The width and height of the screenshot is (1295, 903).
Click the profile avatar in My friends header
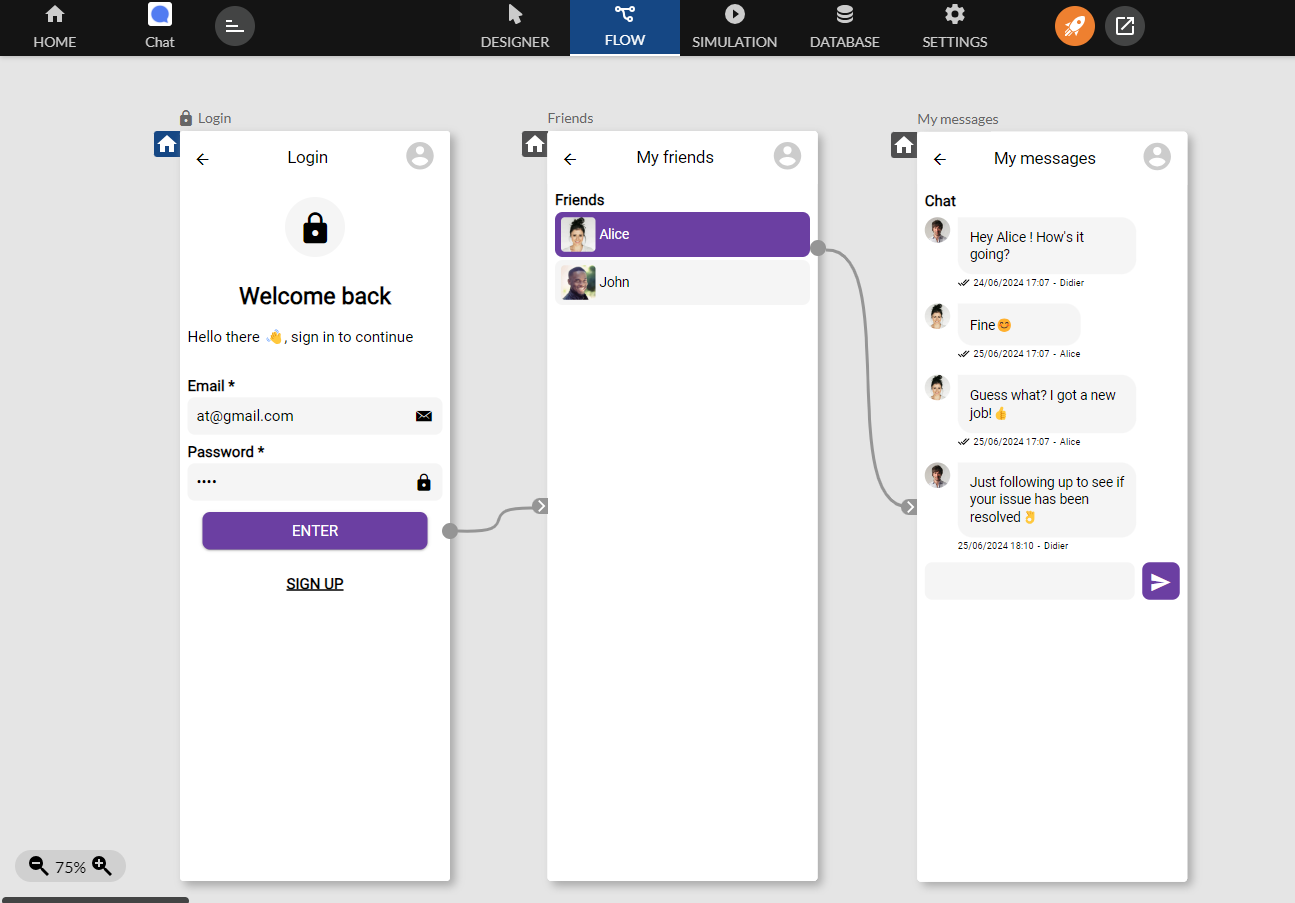[788, 156]
